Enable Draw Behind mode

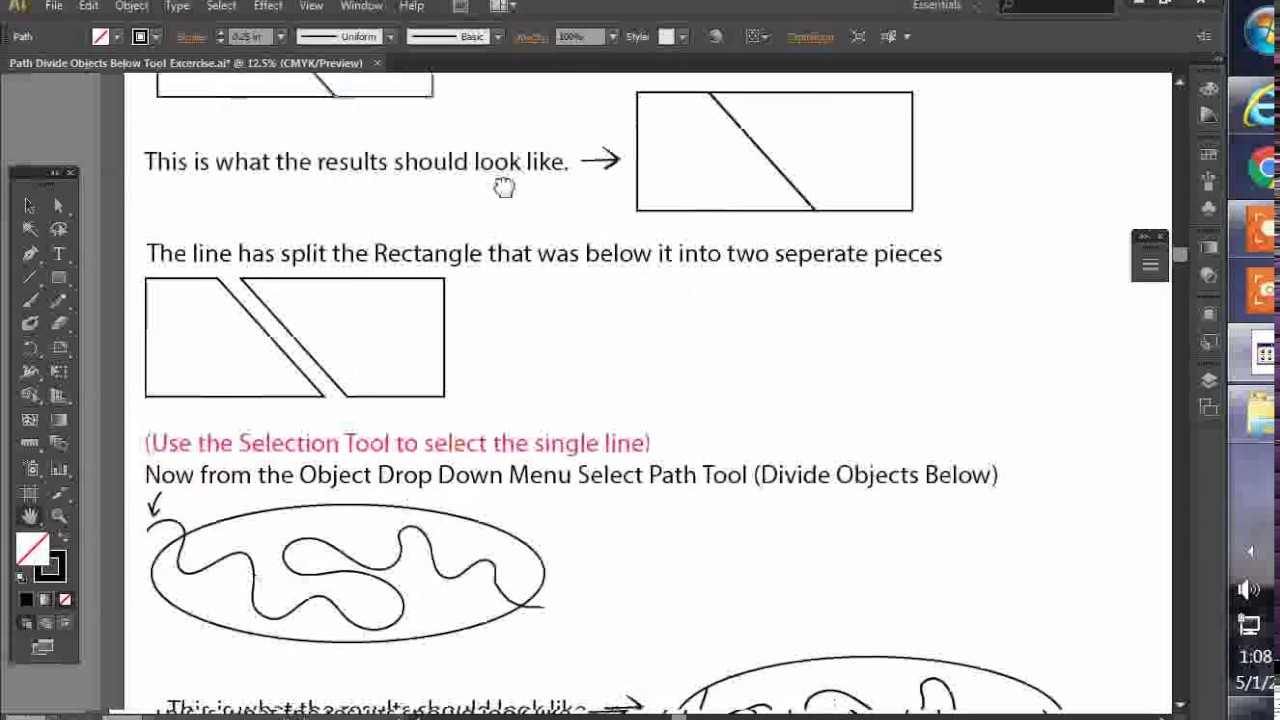pyautogui.click(x=45, y=623)
